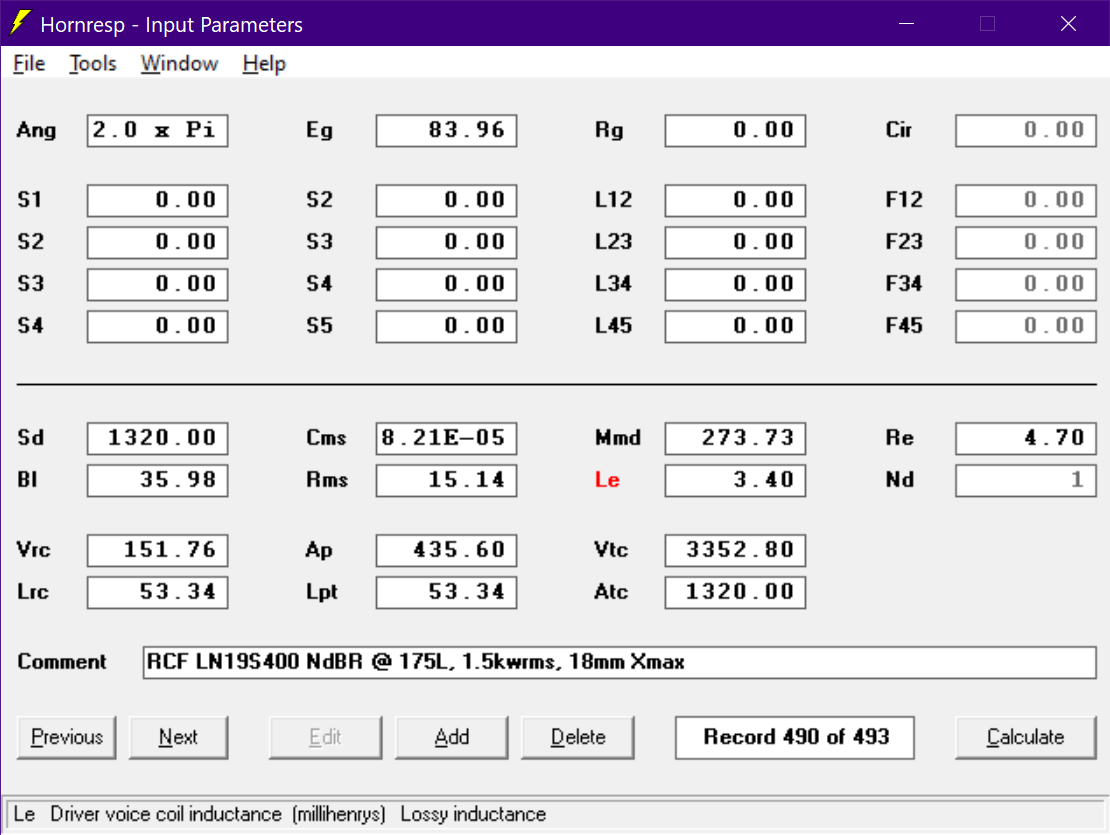Select the Sd field 1320.00

pos(158,438)
